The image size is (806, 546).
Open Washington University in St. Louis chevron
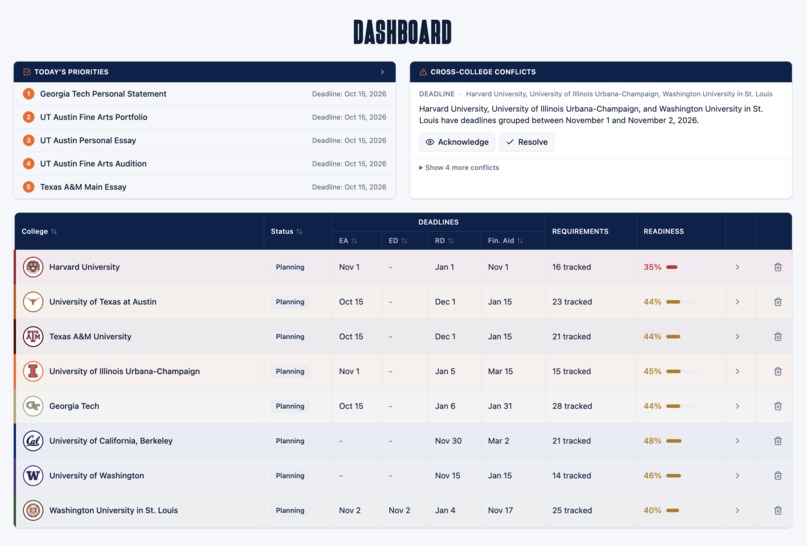click(x=737, y=510)
